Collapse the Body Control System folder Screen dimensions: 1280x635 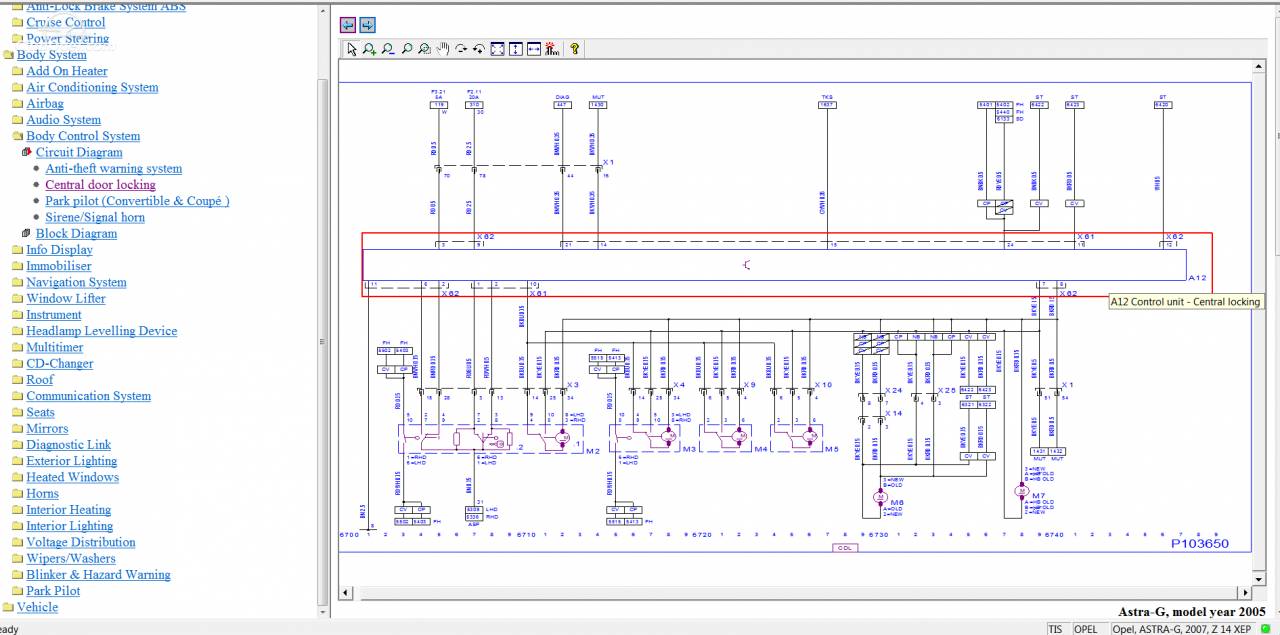click(83, 136)
